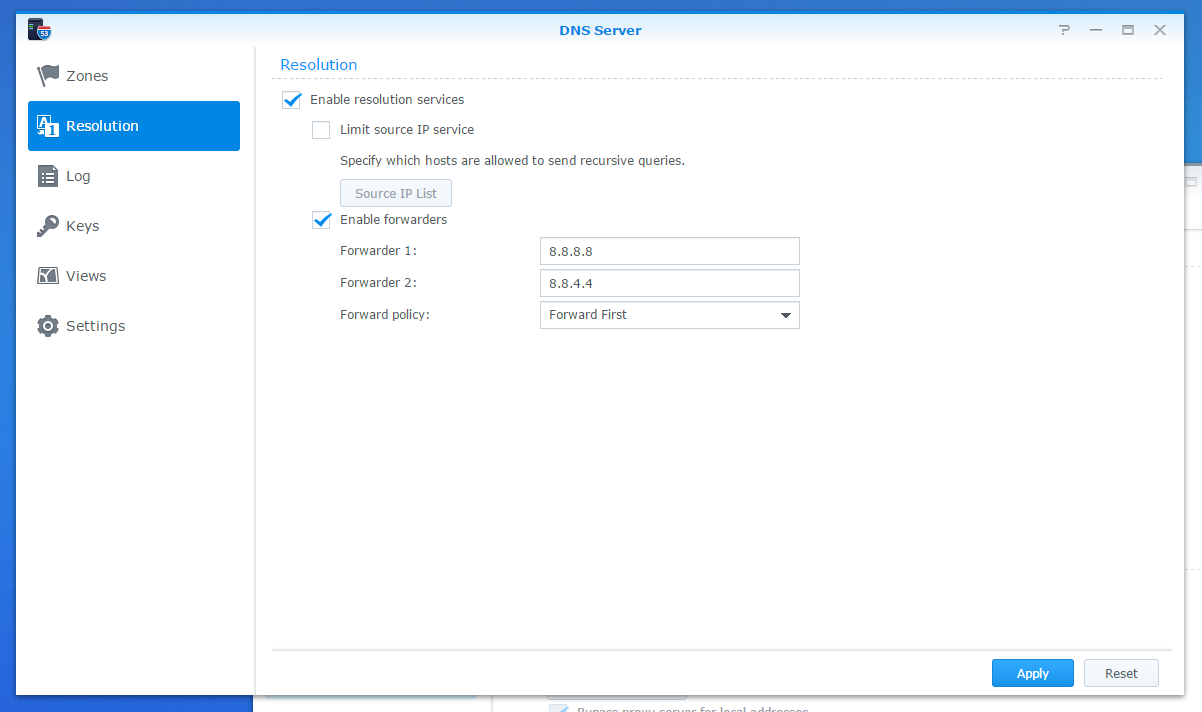Click the Keys icon in sidebar
Image resolution: width=1202 pixels, height=712 pixels.
48,226
